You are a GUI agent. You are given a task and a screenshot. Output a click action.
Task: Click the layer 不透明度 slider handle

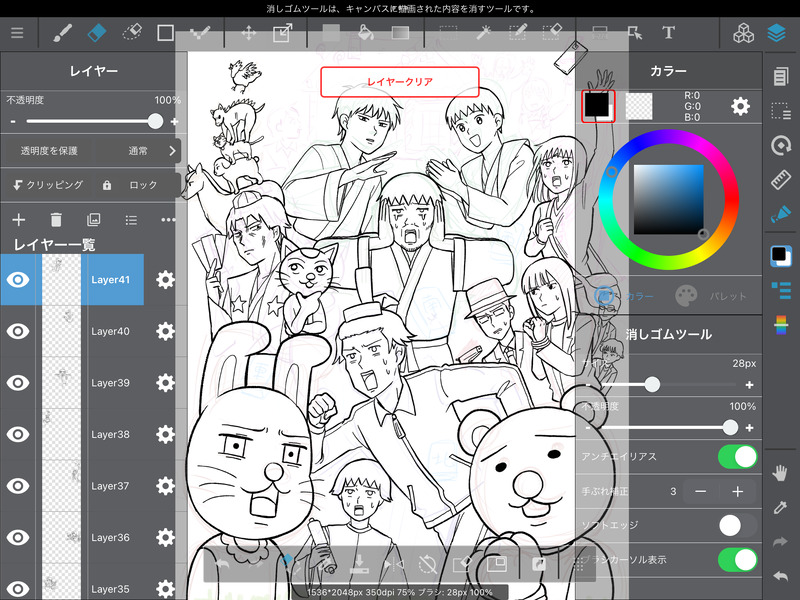point(155,121)
